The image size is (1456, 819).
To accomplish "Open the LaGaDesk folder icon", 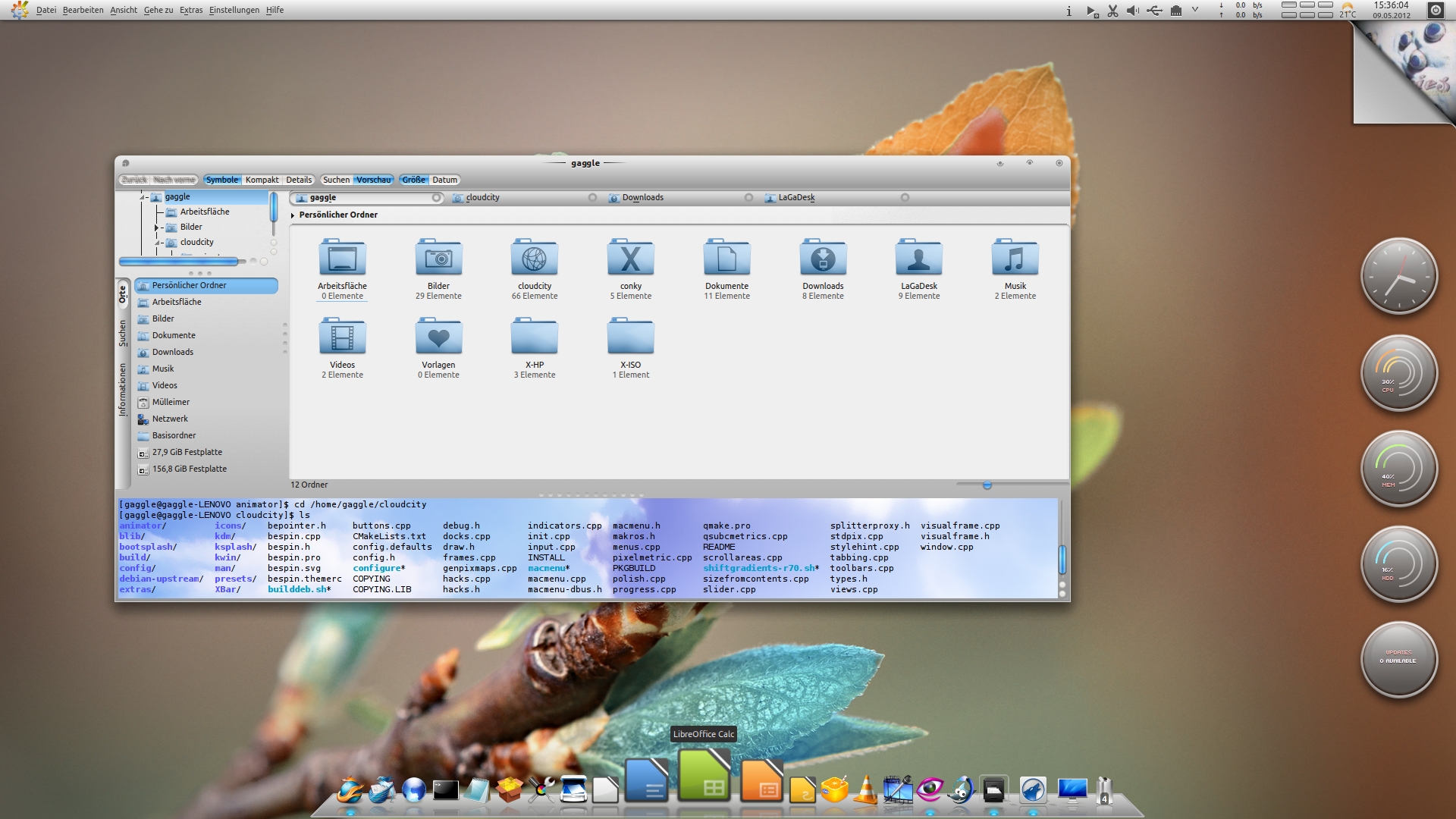I will [919, 256].
